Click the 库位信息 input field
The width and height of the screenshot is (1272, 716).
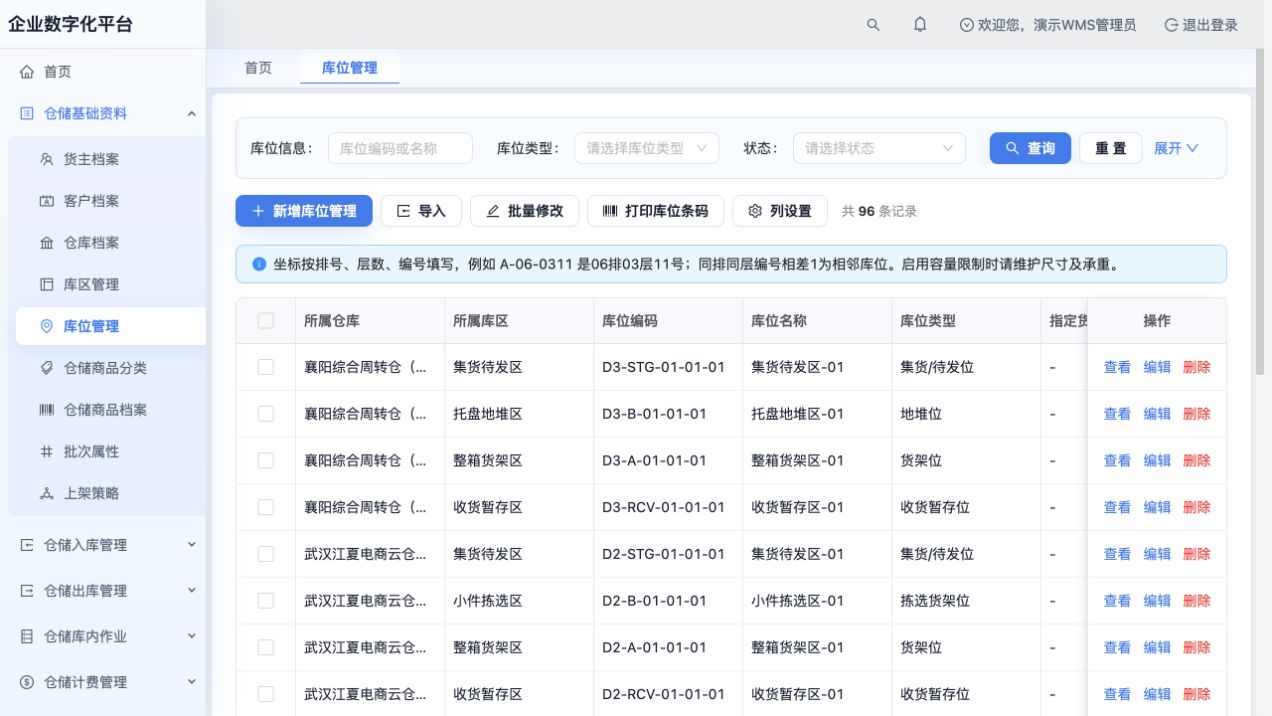(x=400, y=148)
